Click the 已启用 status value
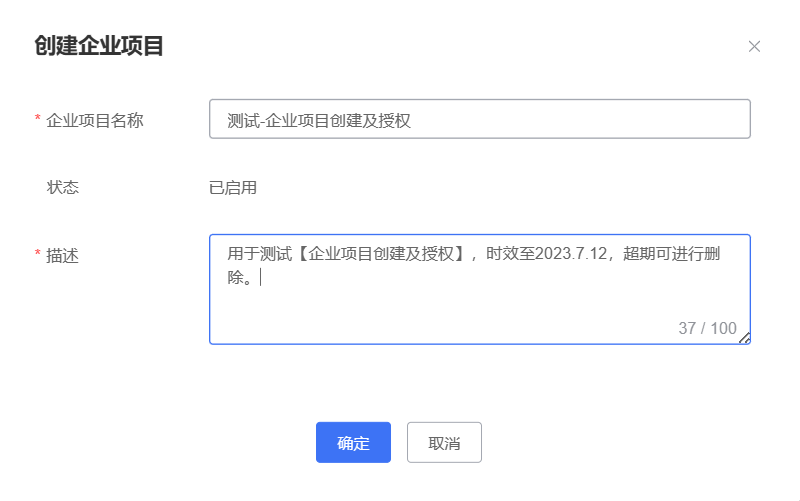This screenshot has height=501, width=800. tap(233, 187)
